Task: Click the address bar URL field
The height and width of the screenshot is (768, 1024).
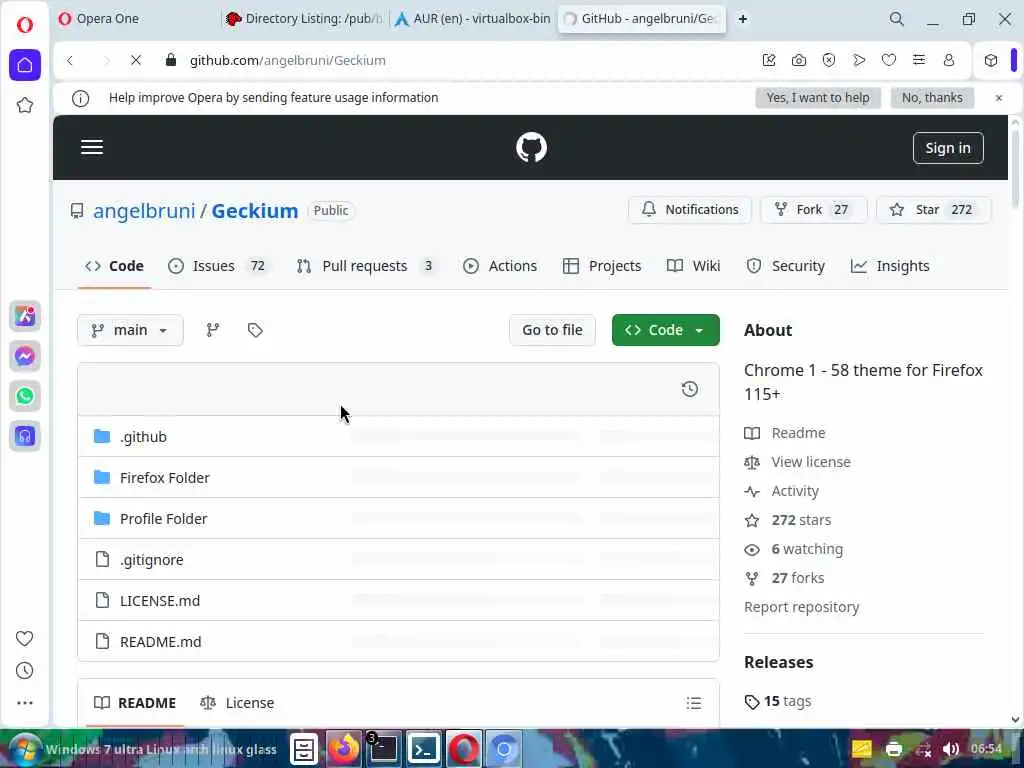Action: coord(457,60)
